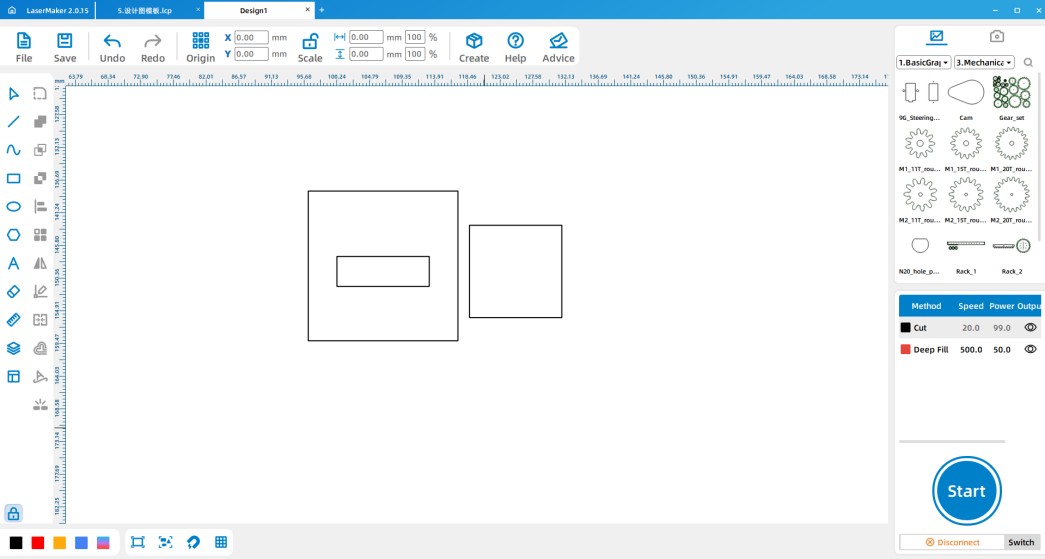
Task: Click the mirror flip tool
Action: click(x=40, y=263)
